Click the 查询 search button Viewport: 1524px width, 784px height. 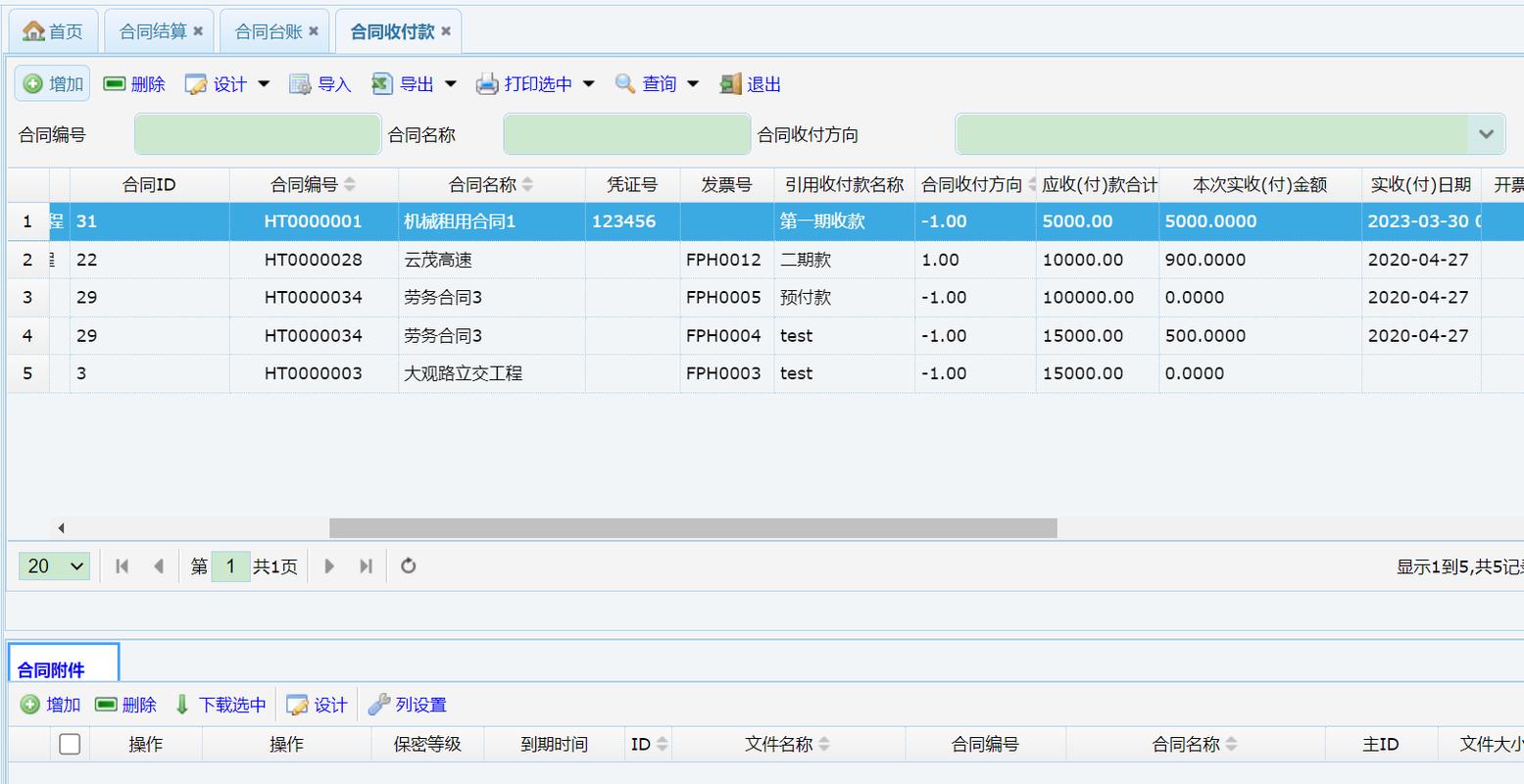(646, 84)
